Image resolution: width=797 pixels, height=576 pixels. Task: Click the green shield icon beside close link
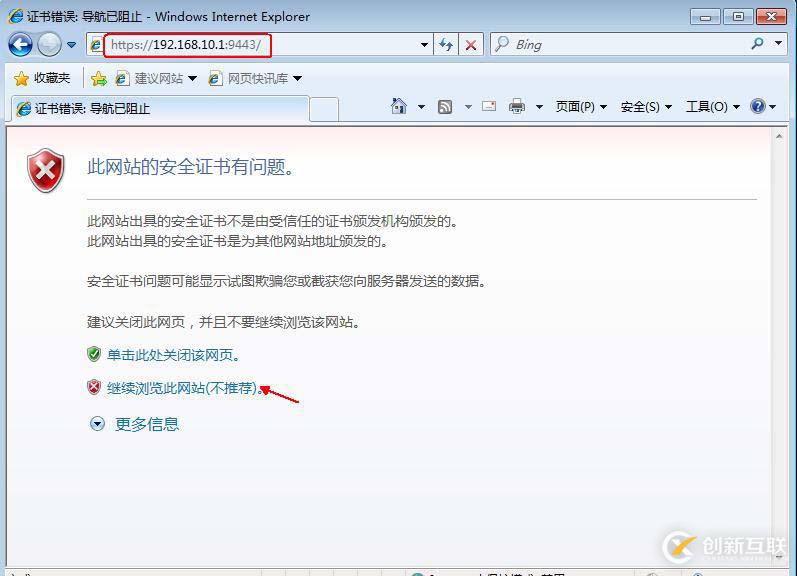point(94,354)
